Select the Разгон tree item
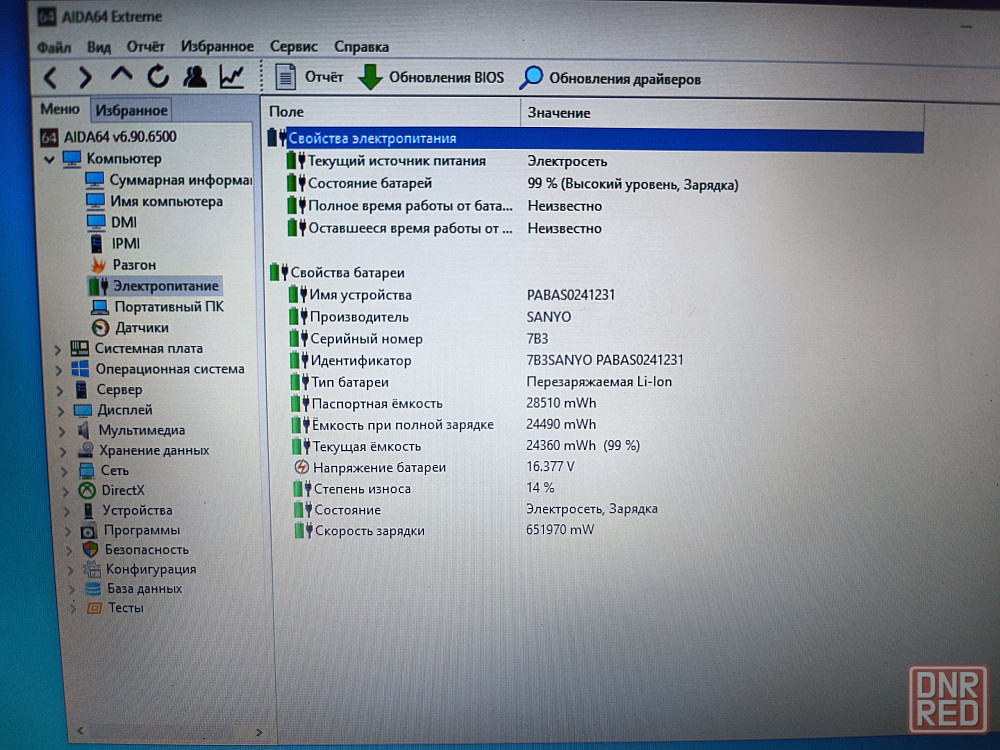The height and width of the screenshot is (750, 1000). click(134, 265)
